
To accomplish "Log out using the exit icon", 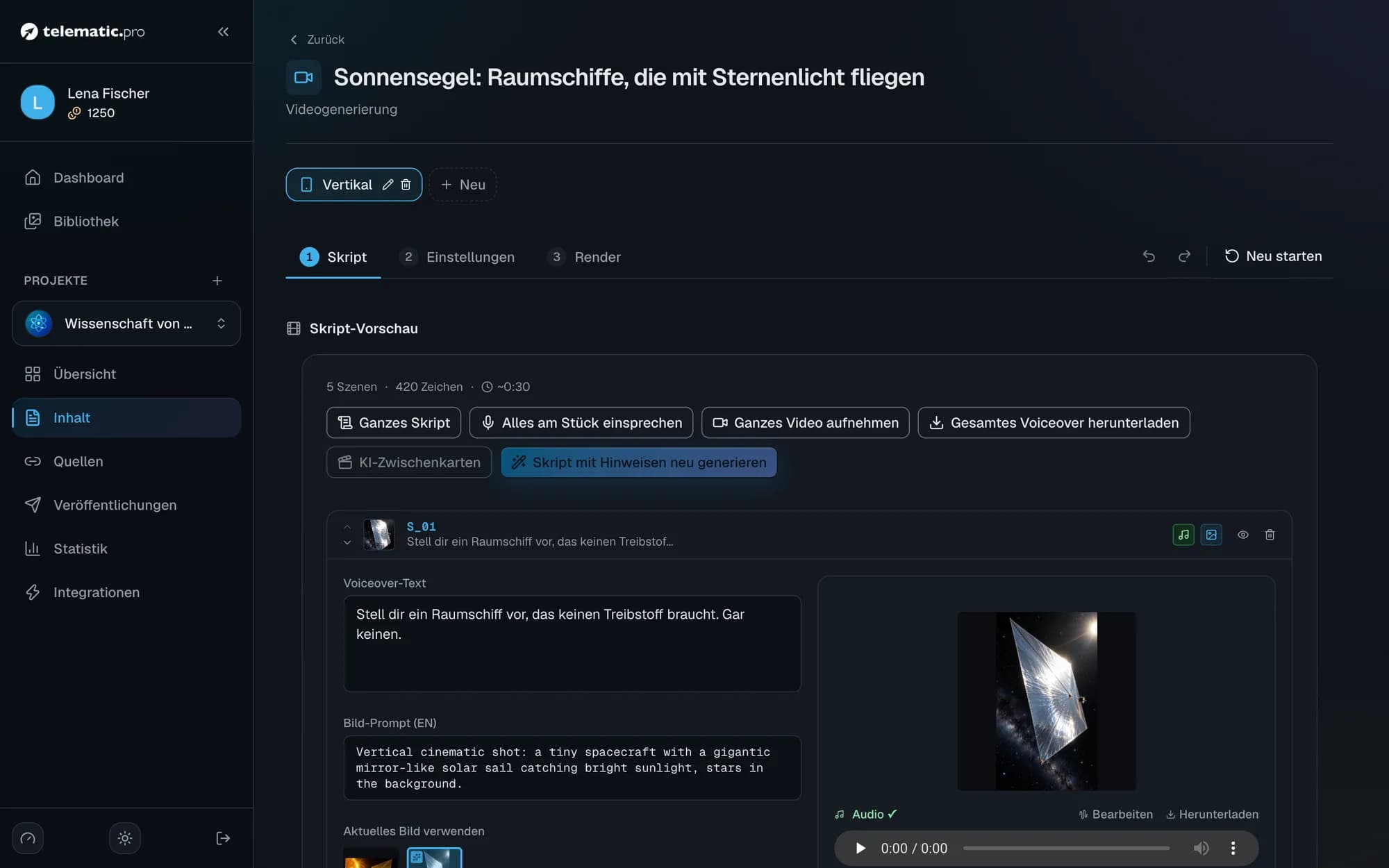I will pyautogui.click(x=223, y=838).
